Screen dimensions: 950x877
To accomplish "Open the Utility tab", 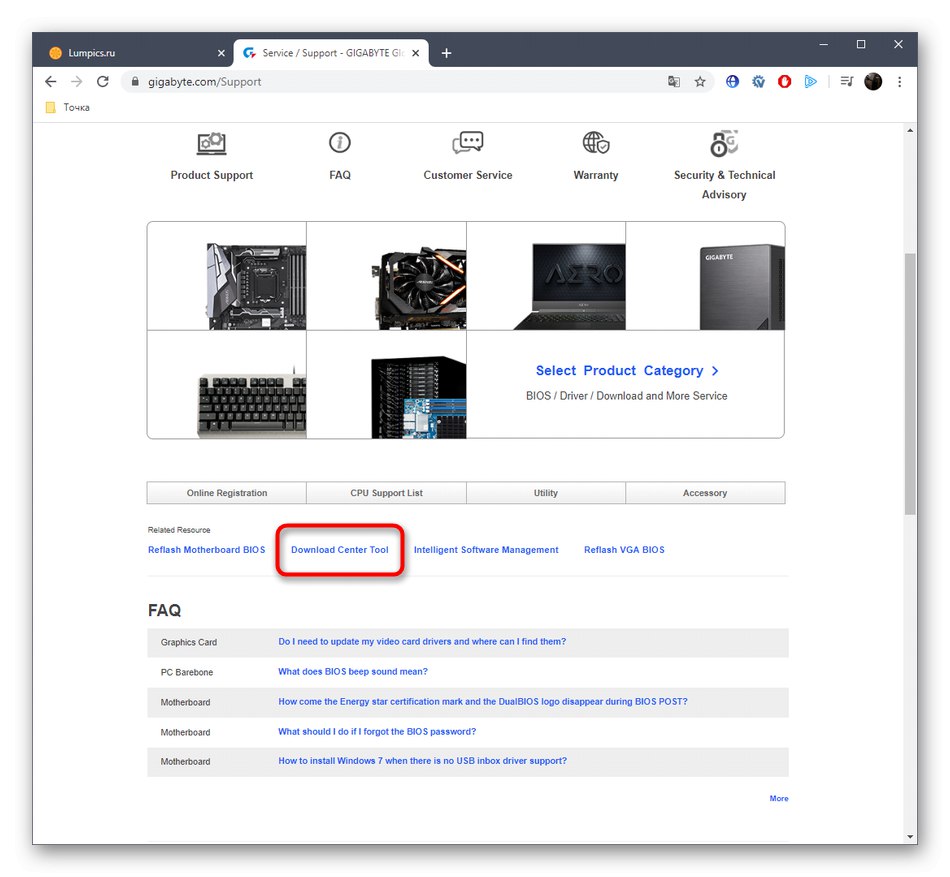I will tap(546, 493).
